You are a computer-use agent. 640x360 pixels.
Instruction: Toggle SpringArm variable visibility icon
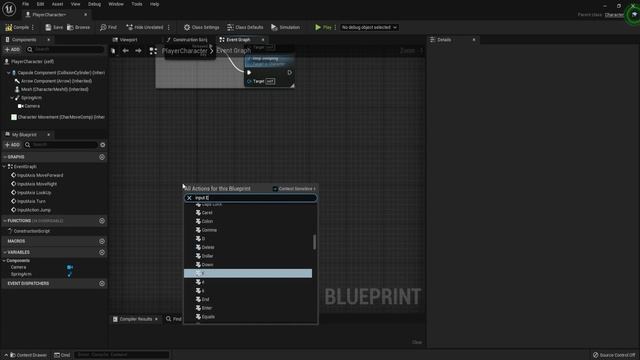70,274
